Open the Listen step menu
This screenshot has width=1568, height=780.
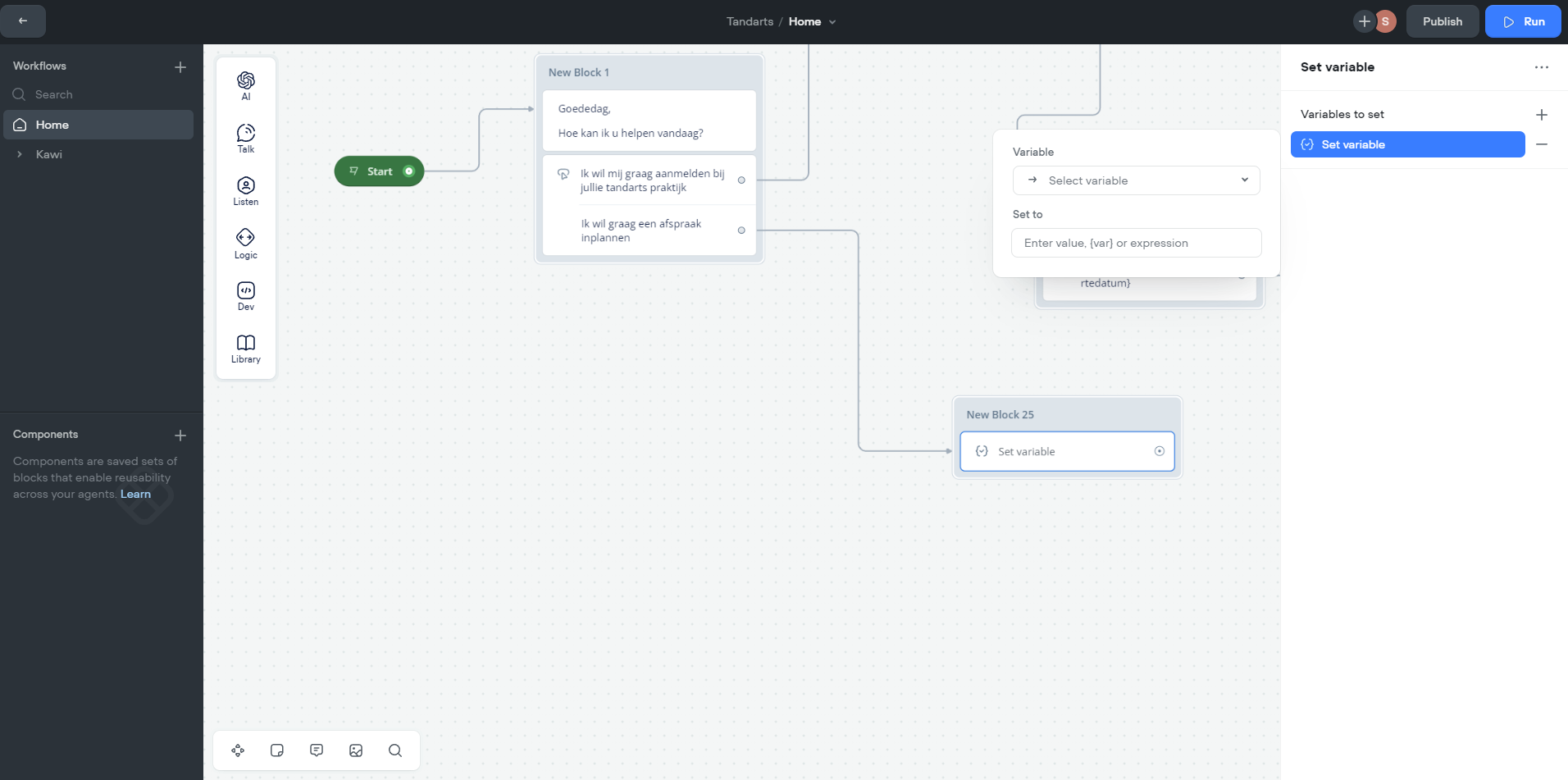coord(245,189)
